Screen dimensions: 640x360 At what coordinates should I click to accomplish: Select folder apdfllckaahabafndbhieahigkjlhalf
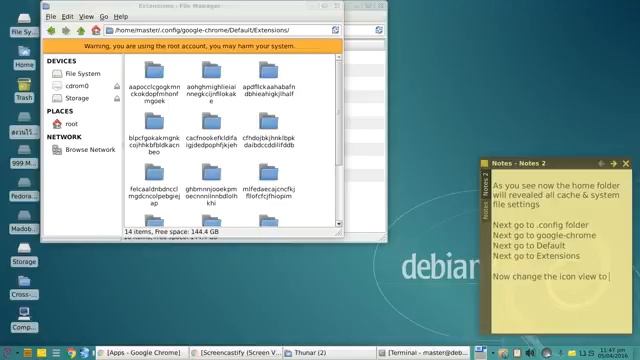tap(269, 79)
